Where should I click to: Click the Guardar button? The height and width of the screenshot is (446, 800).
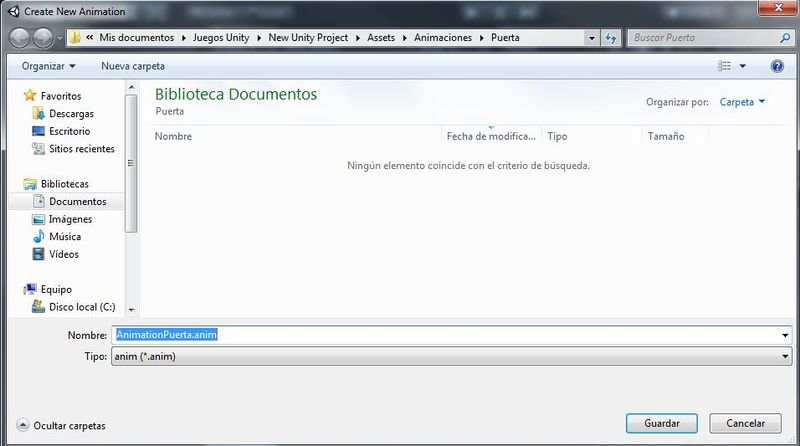[x=662, y=424]
